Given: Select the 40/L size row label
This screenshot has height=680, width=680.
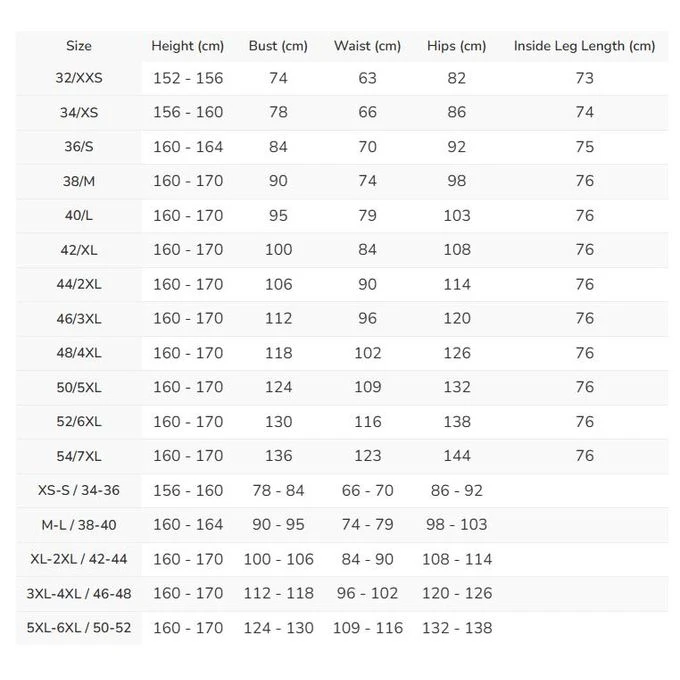Looking at the screenshot, I should click(x=79, y=216).
